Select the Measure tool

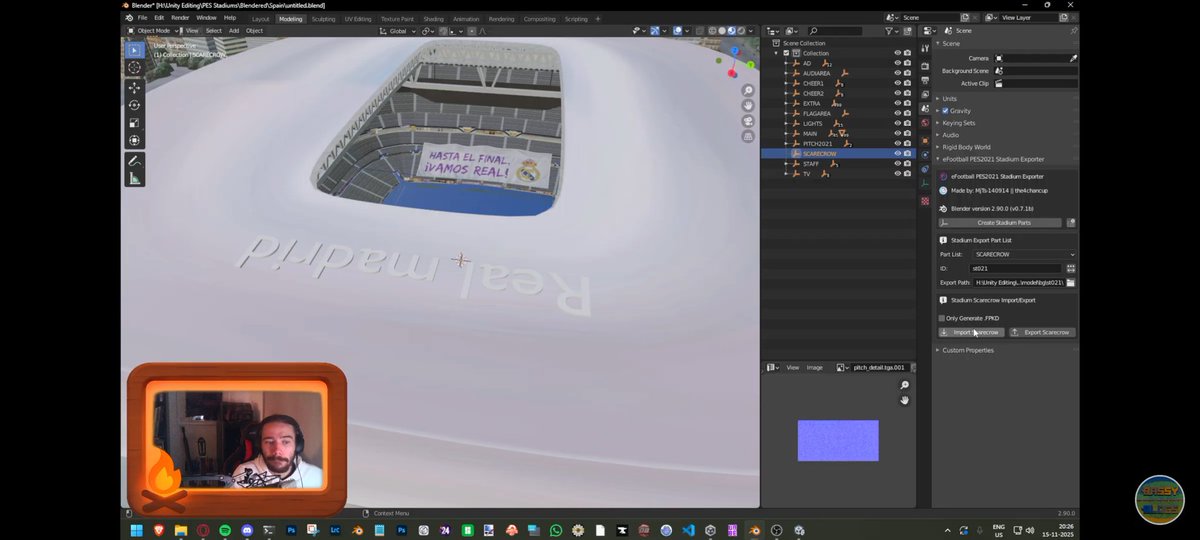click(134, 179)
